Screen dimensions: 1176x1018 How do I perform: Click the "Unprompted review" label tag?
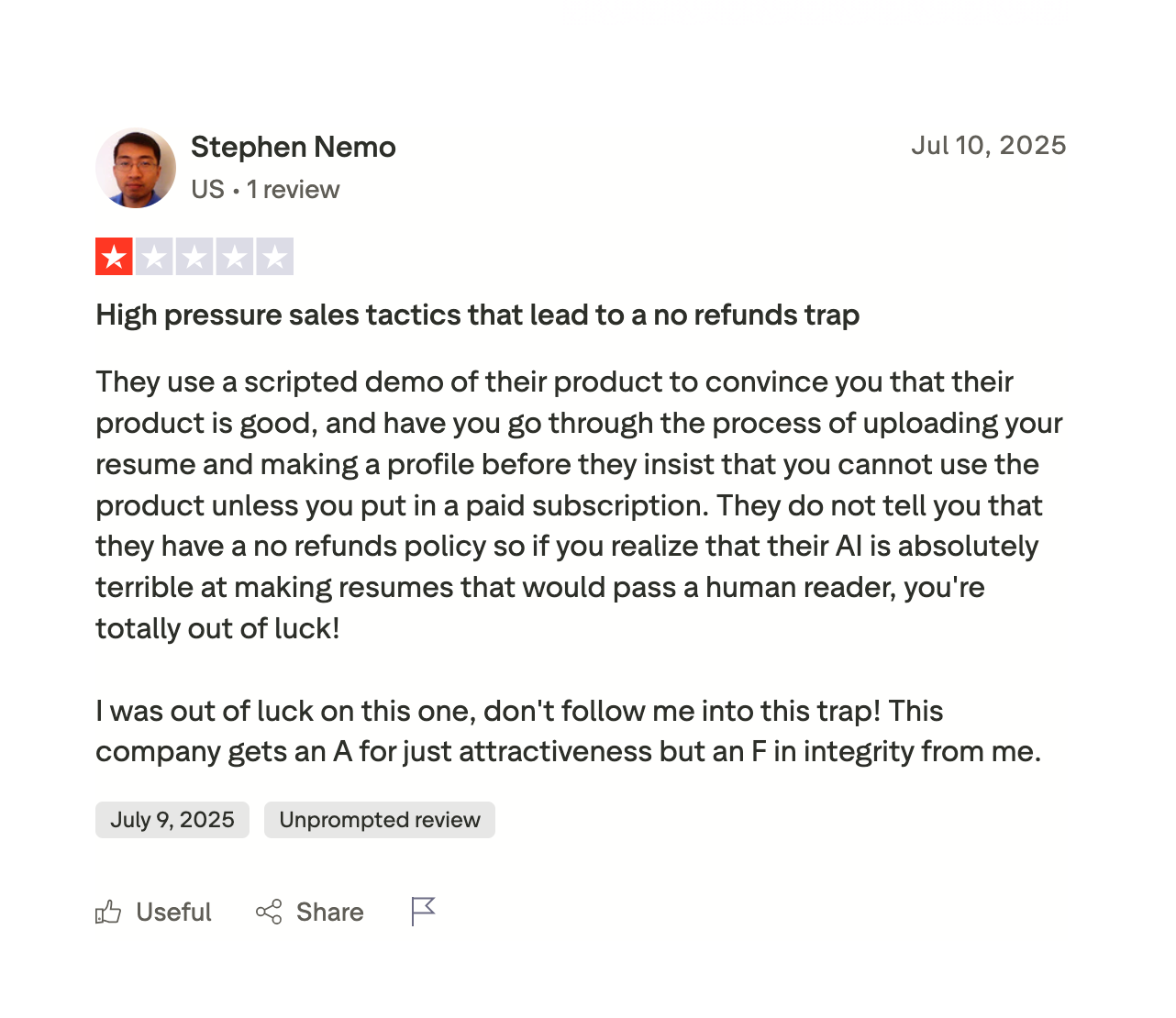pos(380,820)
